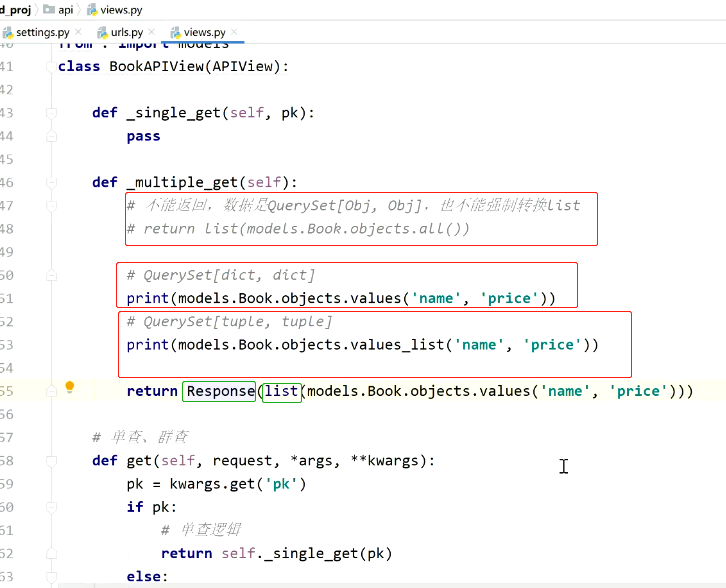Click the Python file icon on settings.py tab

pyautogui.click(x=8, y=32)
